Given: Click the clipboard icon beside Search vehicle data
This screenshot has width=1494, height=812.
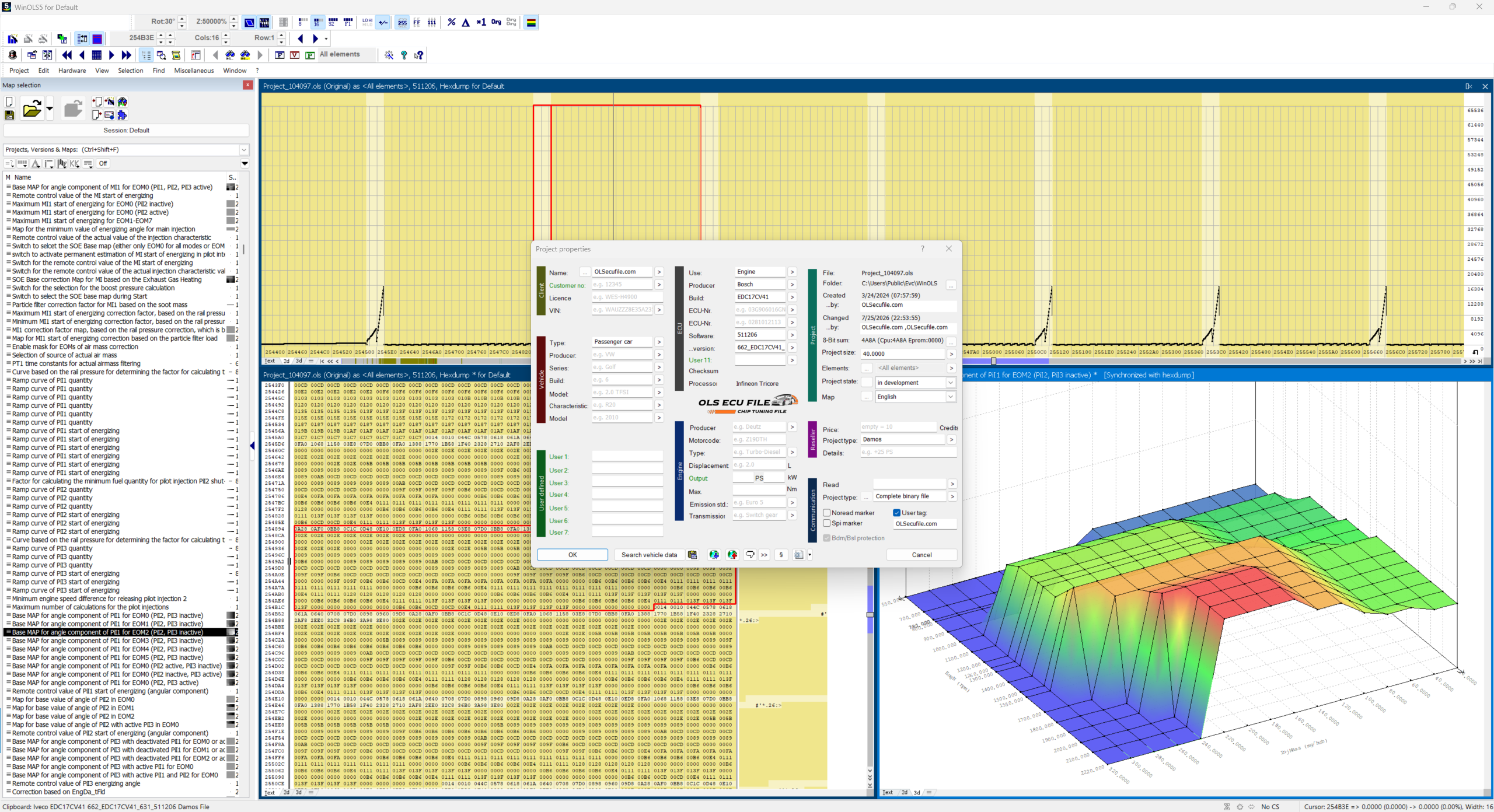Looking at the screenshot, I should [693, 555].
